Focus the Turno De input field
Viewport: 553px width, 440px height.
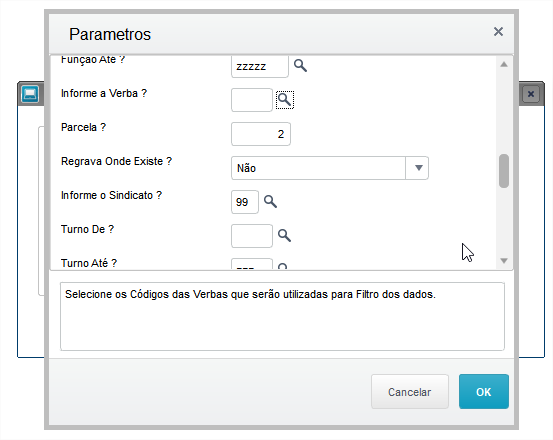tap(252, 236)
